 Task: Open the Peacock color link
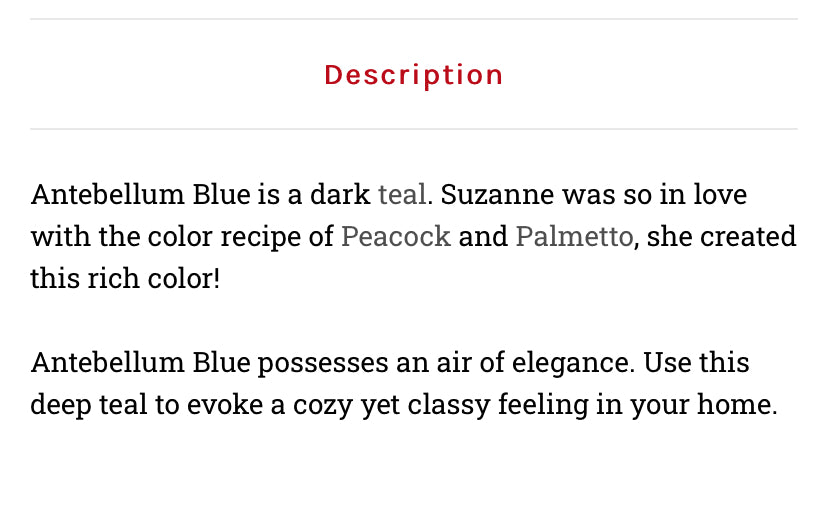(x=396, y=237)
